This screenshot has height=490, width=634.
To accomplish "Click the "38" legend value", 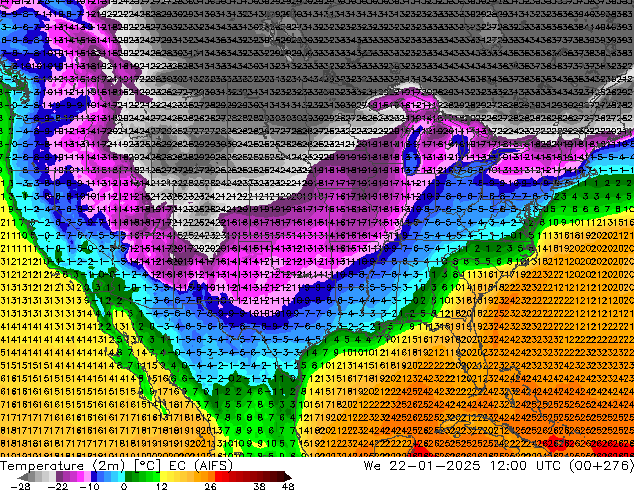I will [x=259, y=486].
